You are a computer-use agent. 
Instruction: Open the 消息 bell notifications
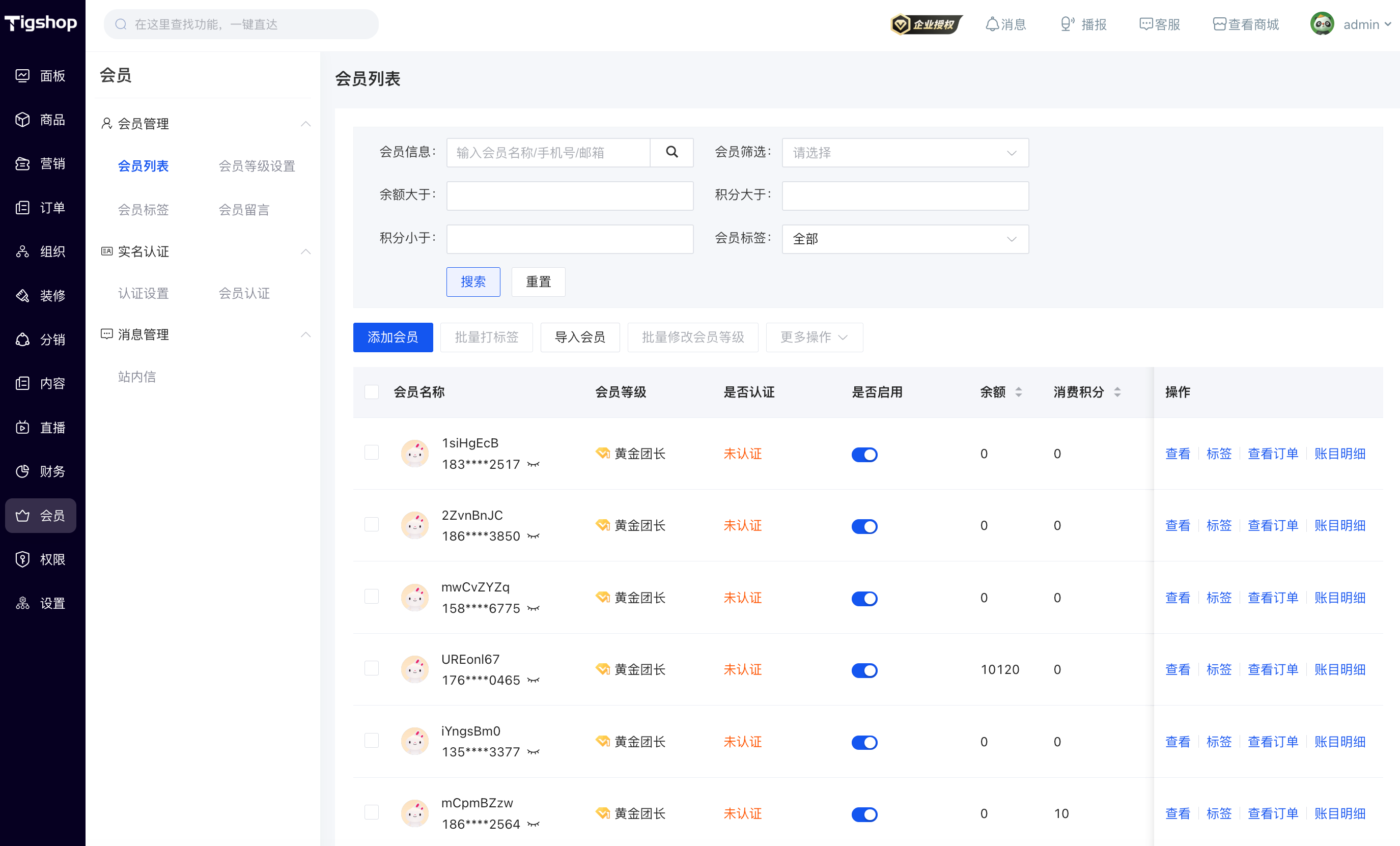[x=1005, y=24]
